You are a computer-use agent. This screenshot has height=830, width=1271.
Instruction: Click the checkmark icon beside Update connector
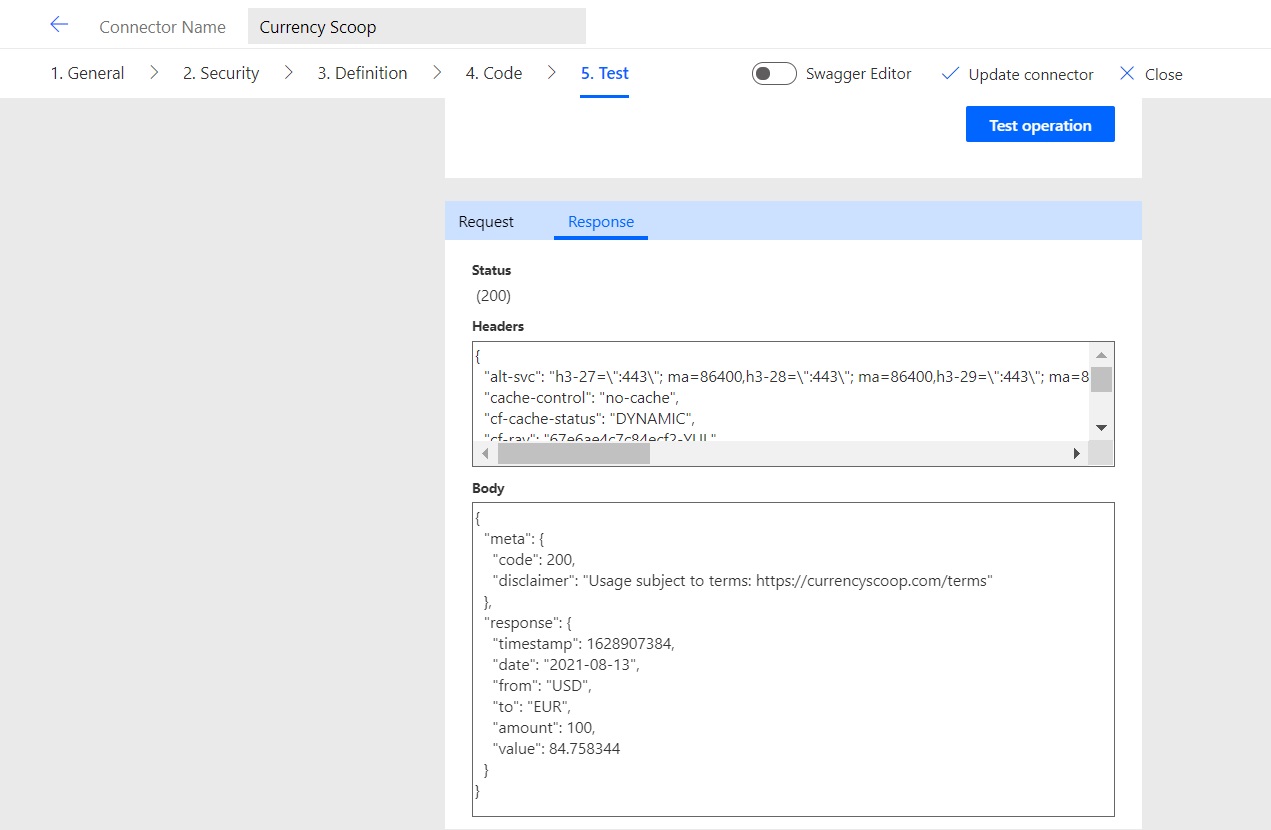coord(949,73)
